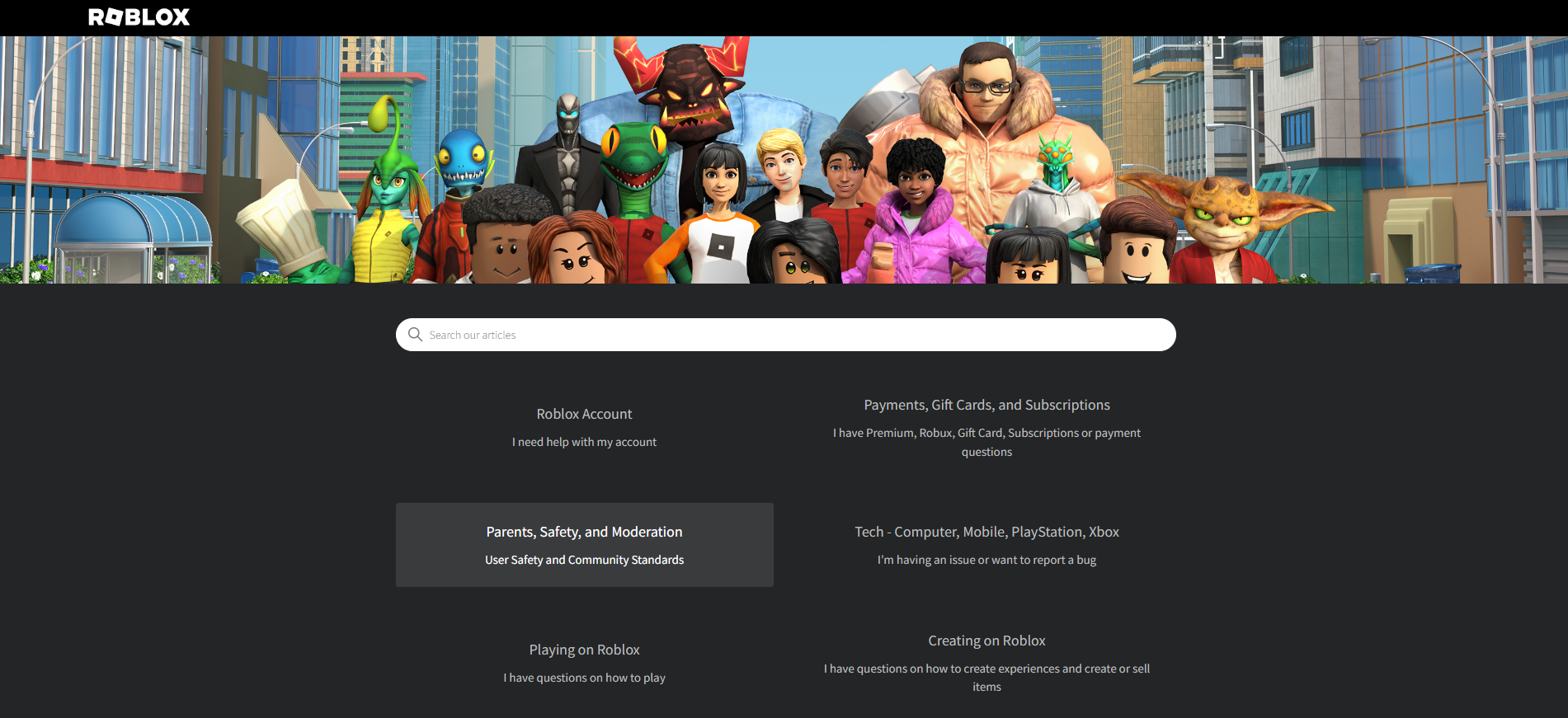Open the Roblox Account category
Screen dimensions: 1568x718
click(584, 428)
